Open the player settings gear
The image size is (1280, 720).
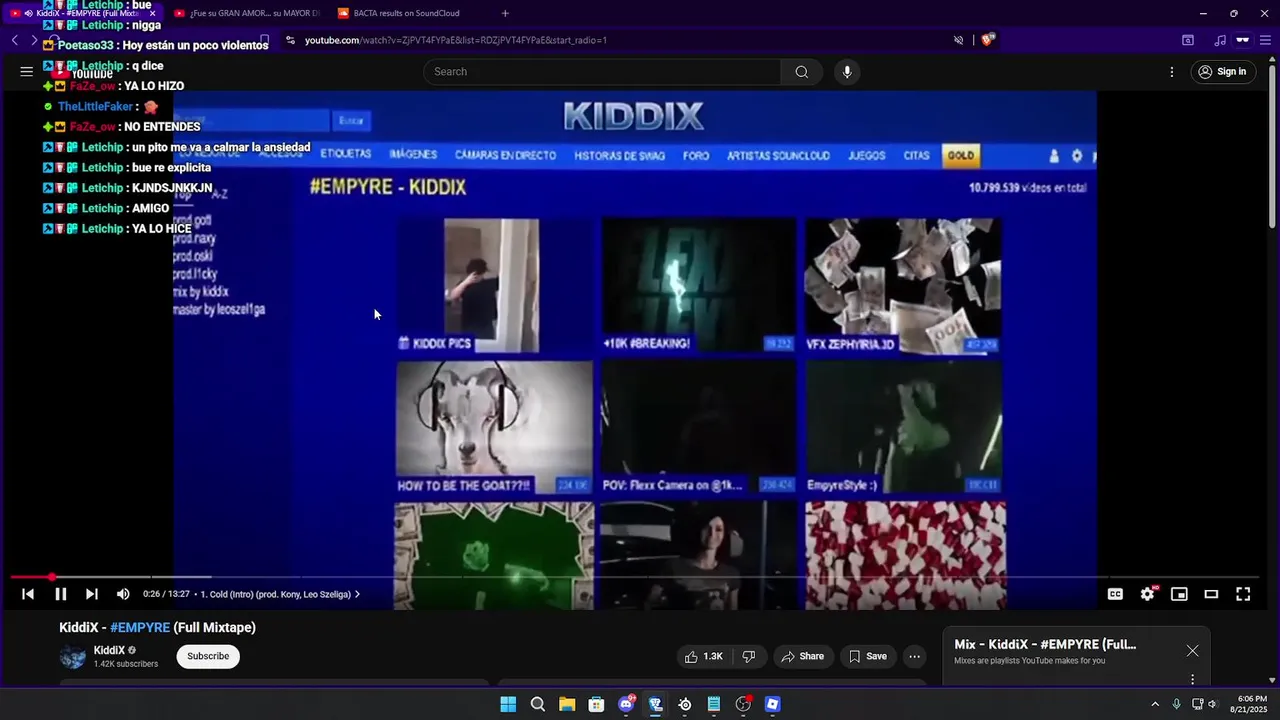(1147, 594)
